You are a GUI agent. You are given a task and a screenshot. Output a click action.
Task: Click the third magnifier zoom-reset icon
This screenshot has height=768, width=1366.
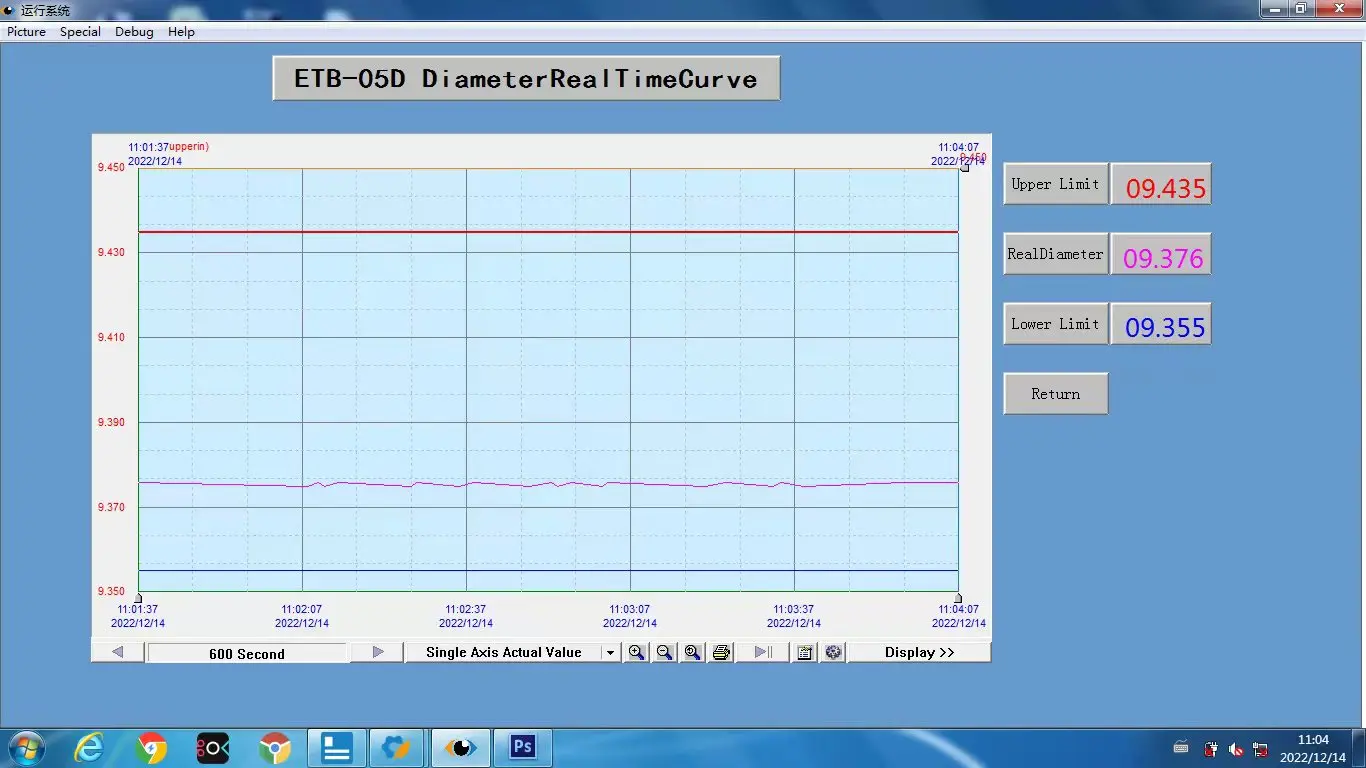click(x=692, y=652)
